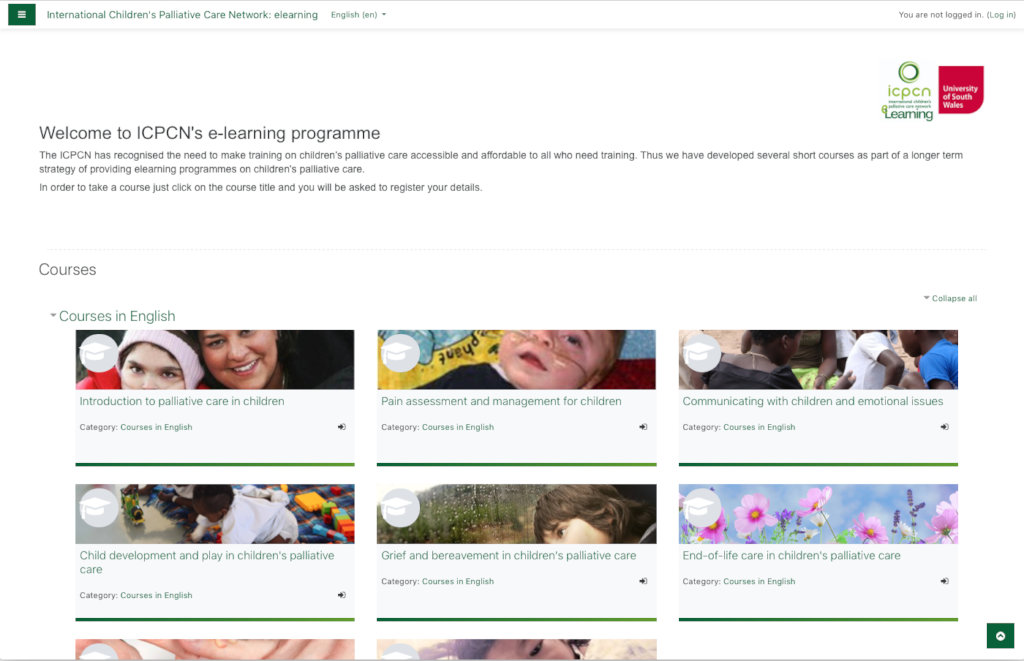Click the flowers thumbnail for End-of-life care
This screenshot has height=661, width=1024.
coord(818,514)
